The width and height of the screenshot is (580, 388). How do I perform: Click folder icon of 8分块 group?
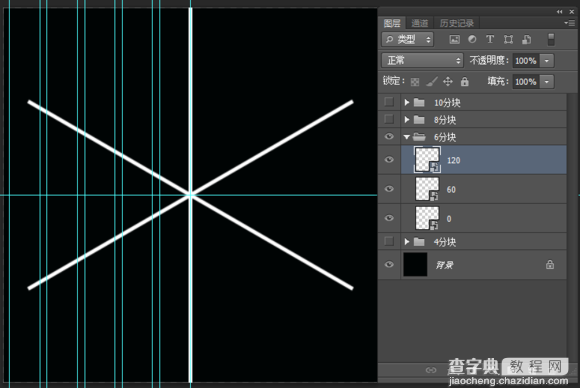[419, 120]
